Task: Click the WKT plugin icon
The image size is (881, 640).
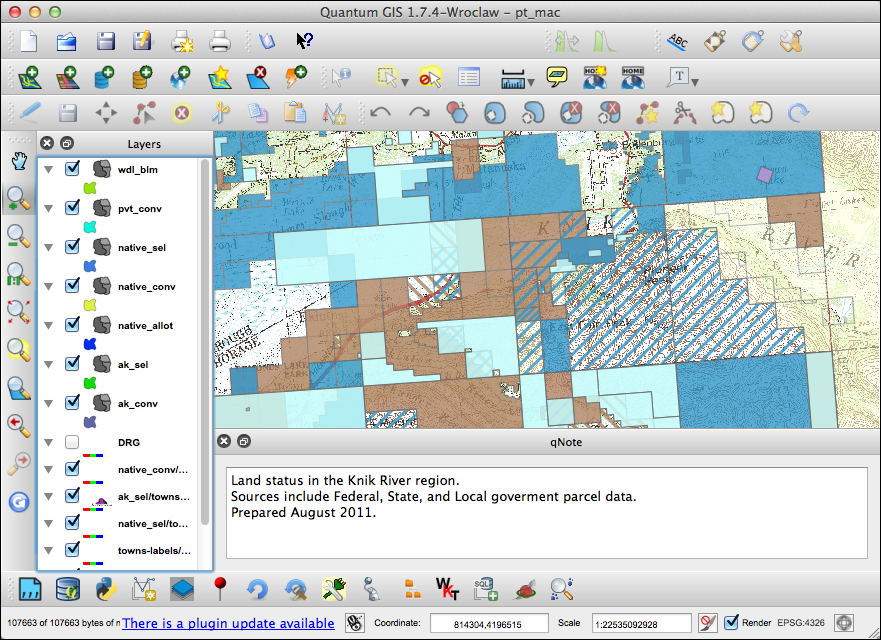Action: tap(447, 589)
